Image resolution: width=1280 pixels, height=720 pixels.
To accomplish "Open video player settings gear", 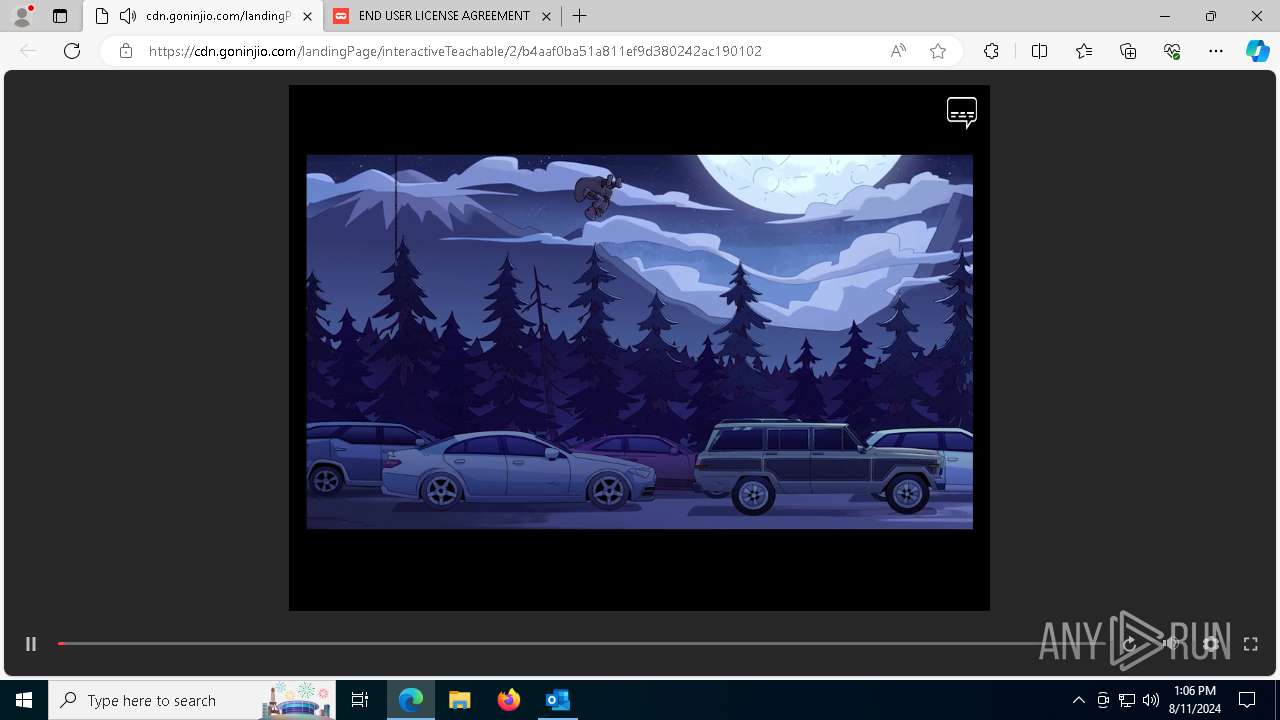I will coord(1211,644).
